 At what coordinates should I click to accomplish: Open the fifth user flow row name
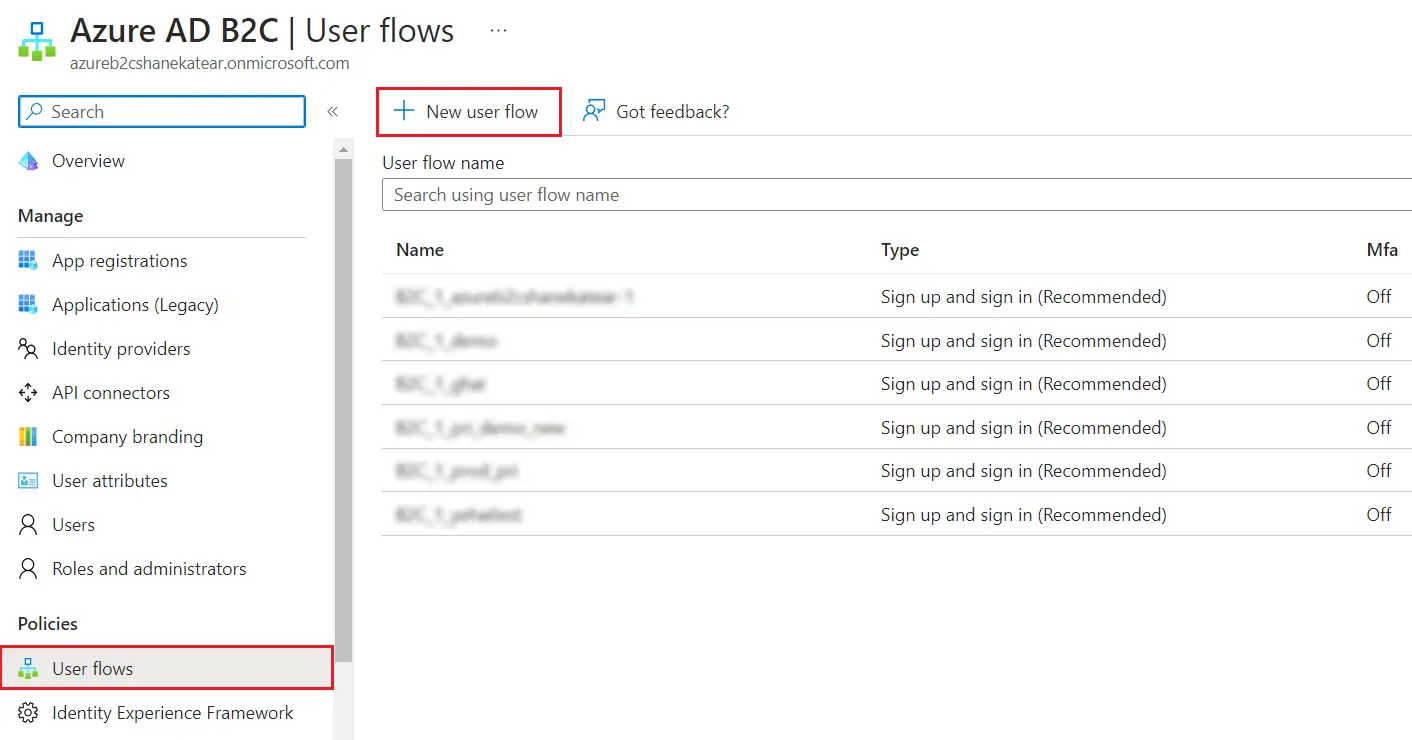(457, 471)
